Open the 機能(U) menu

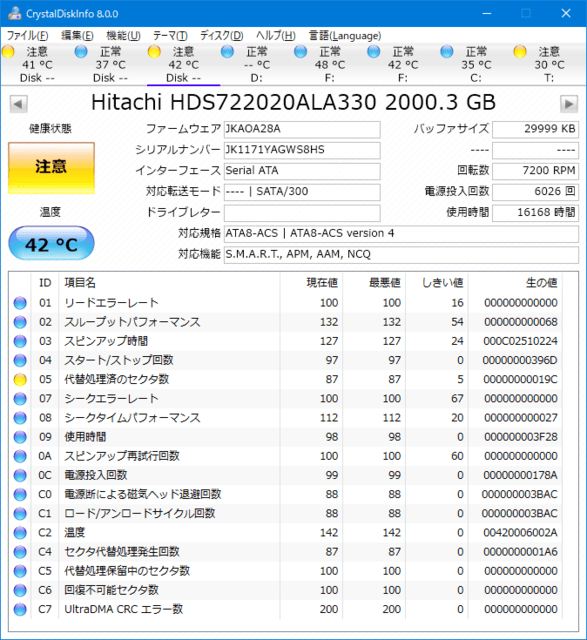123,36
